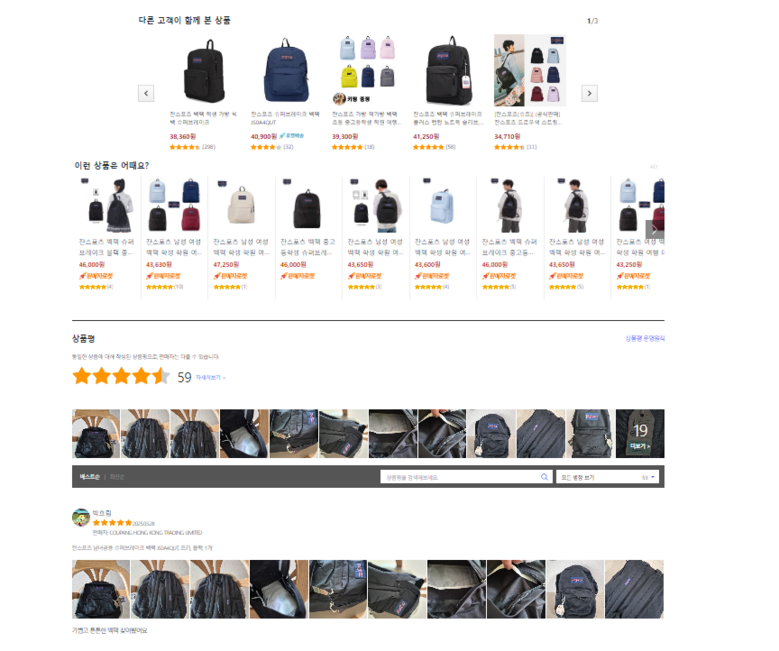Sort reviews by 최신순
The image size is (779, 651).
117,477
